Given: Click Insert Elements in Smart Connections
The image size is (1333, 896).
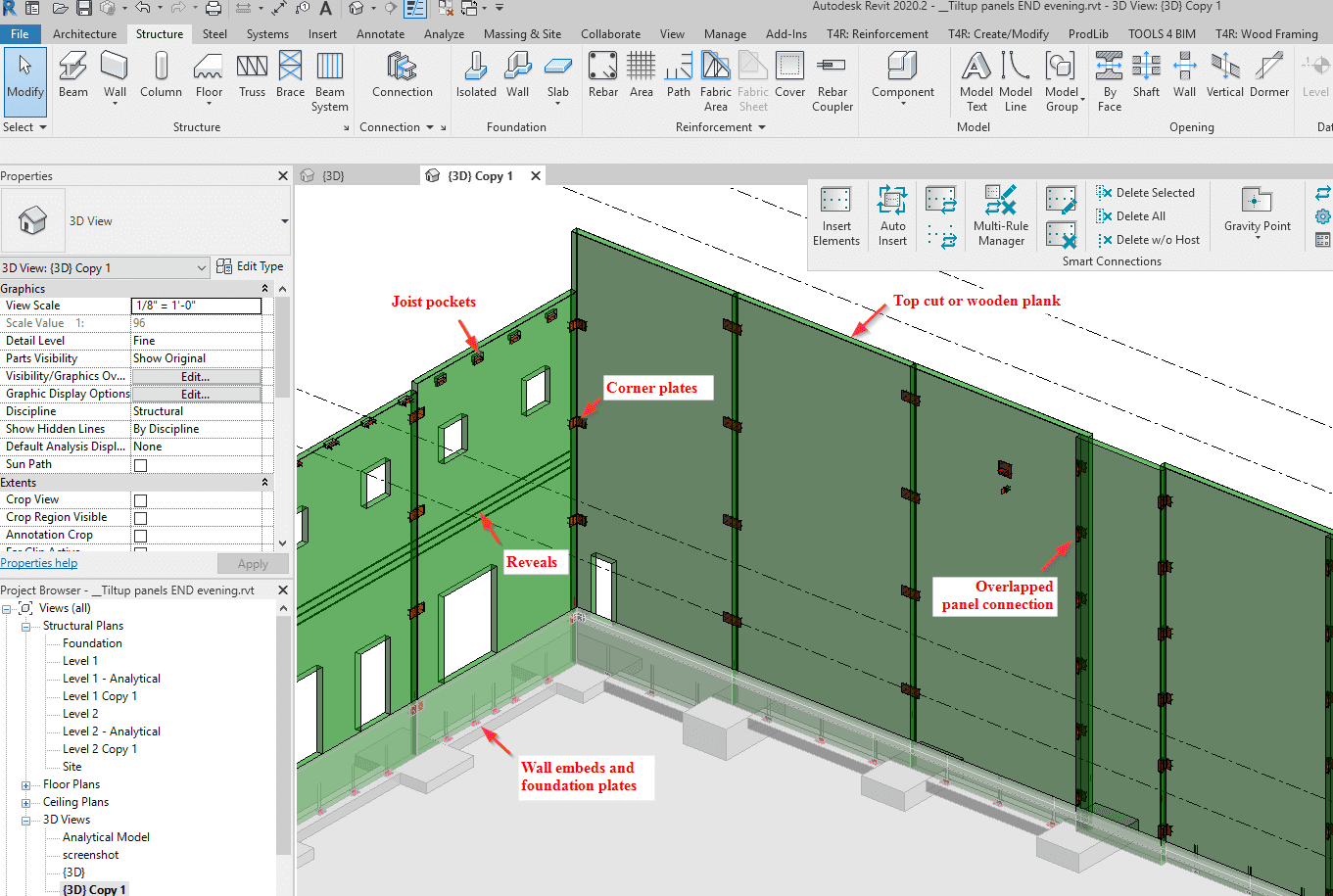Looking at the screenshot, I should (x=836, y=216).
